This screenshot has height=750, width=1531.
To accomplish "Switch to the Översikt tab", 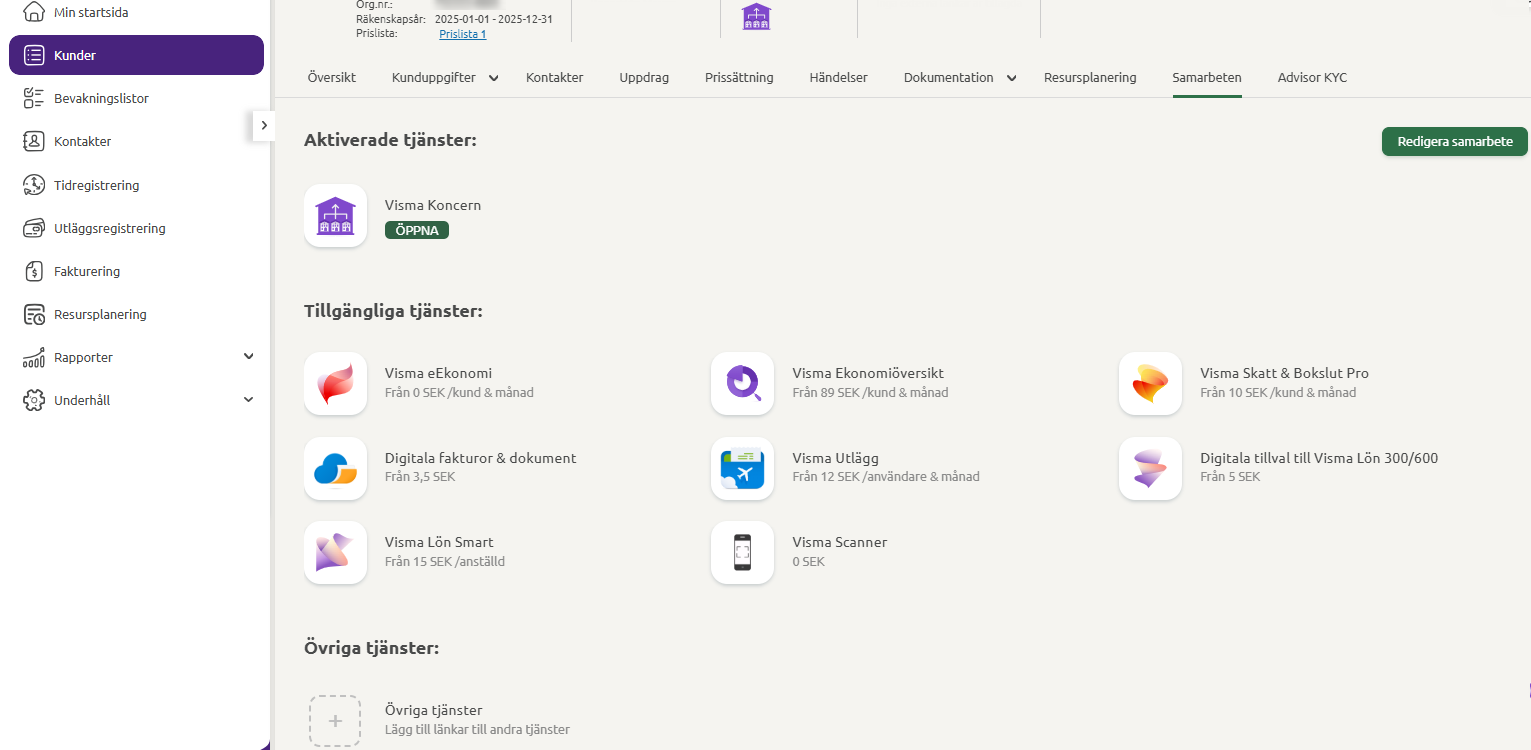I will click(332, 77).
